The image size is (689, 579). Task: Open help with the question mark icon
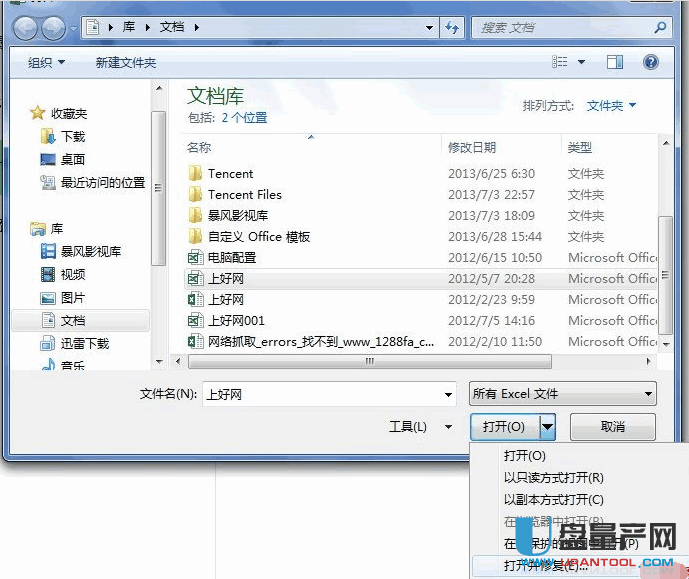(x=650, y=62)
